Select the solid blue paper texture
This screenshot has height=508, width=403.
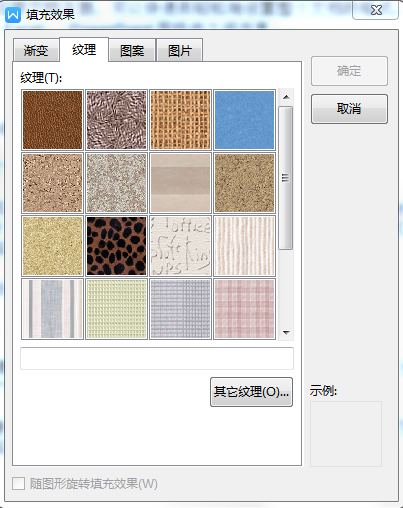[x=244, y=120]
